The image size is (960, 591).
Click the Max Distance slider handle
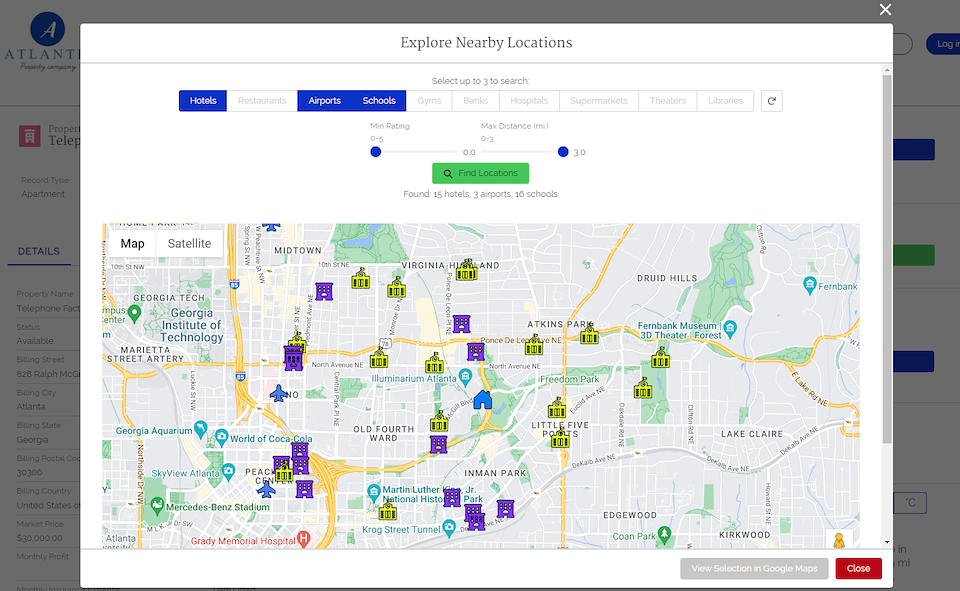pyautogui.click(x=563, y=152)
